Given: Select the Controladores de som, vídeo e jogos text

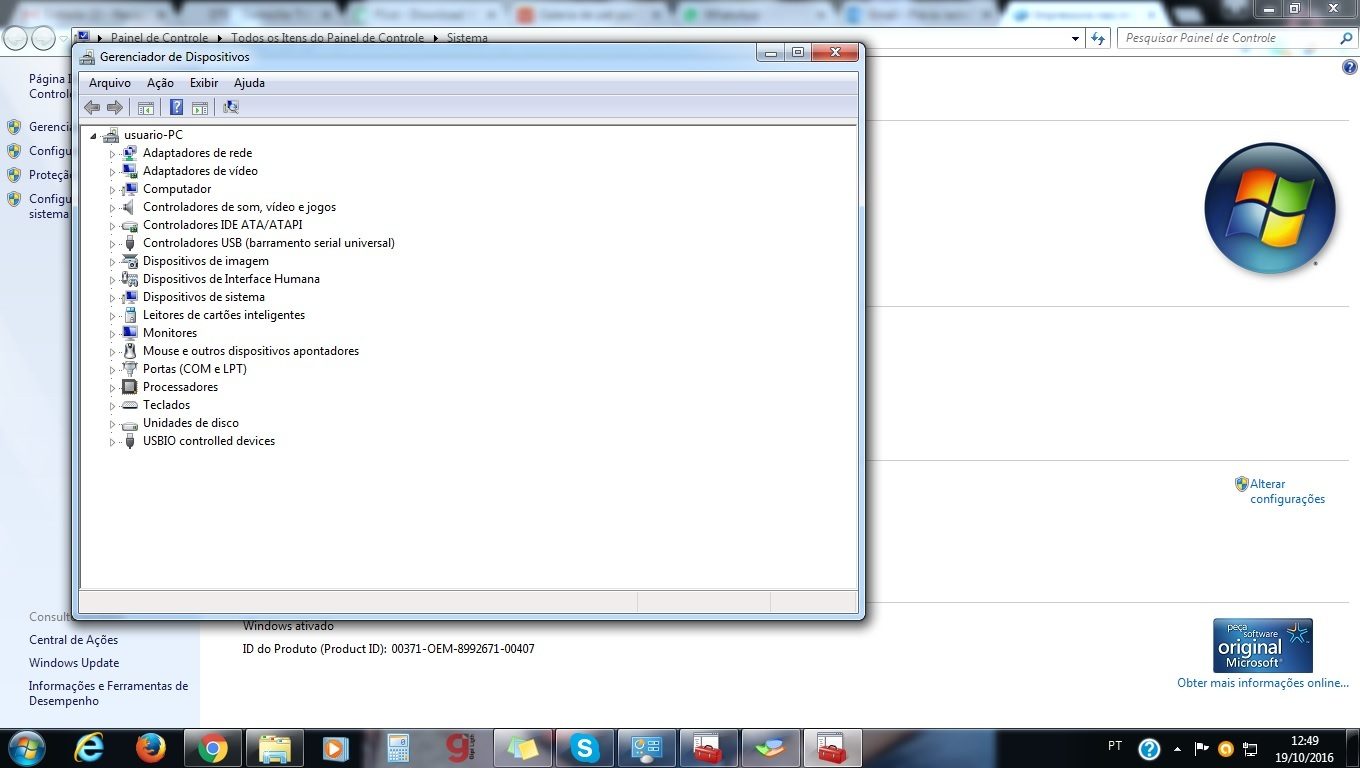Looking at the screenshot, I should click(239, 207).
